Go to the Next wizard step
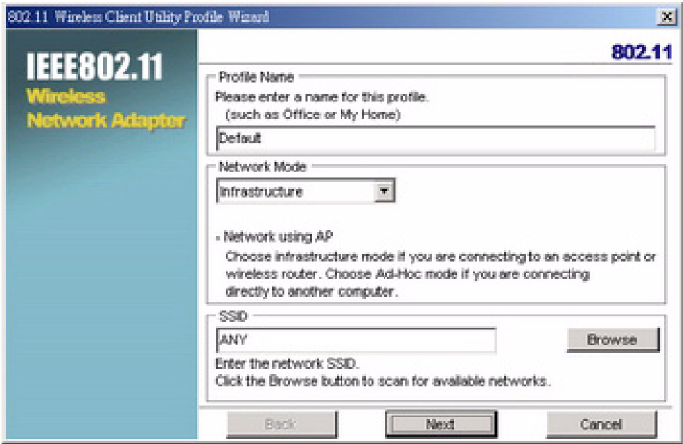Image resolution: width=683 pixels, height=444 pixels. coord(440,424)
